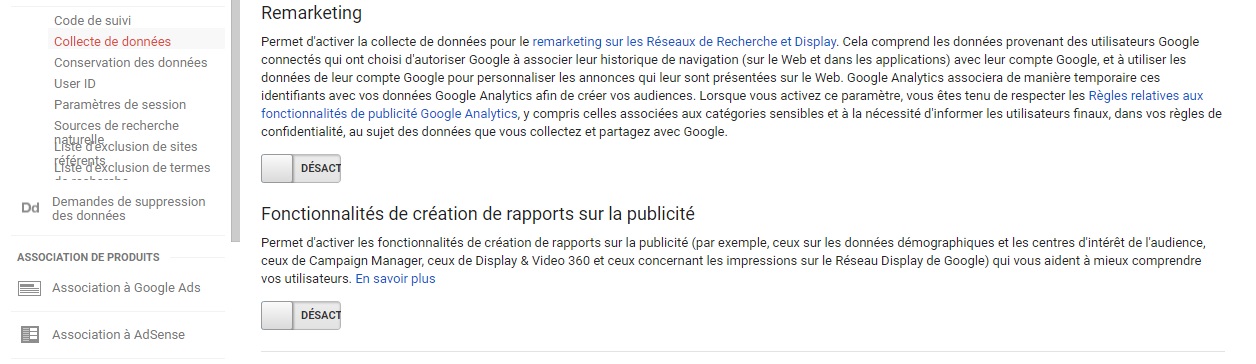
Task: Click the Google Ads association icon
Action: tap(30, 288)
